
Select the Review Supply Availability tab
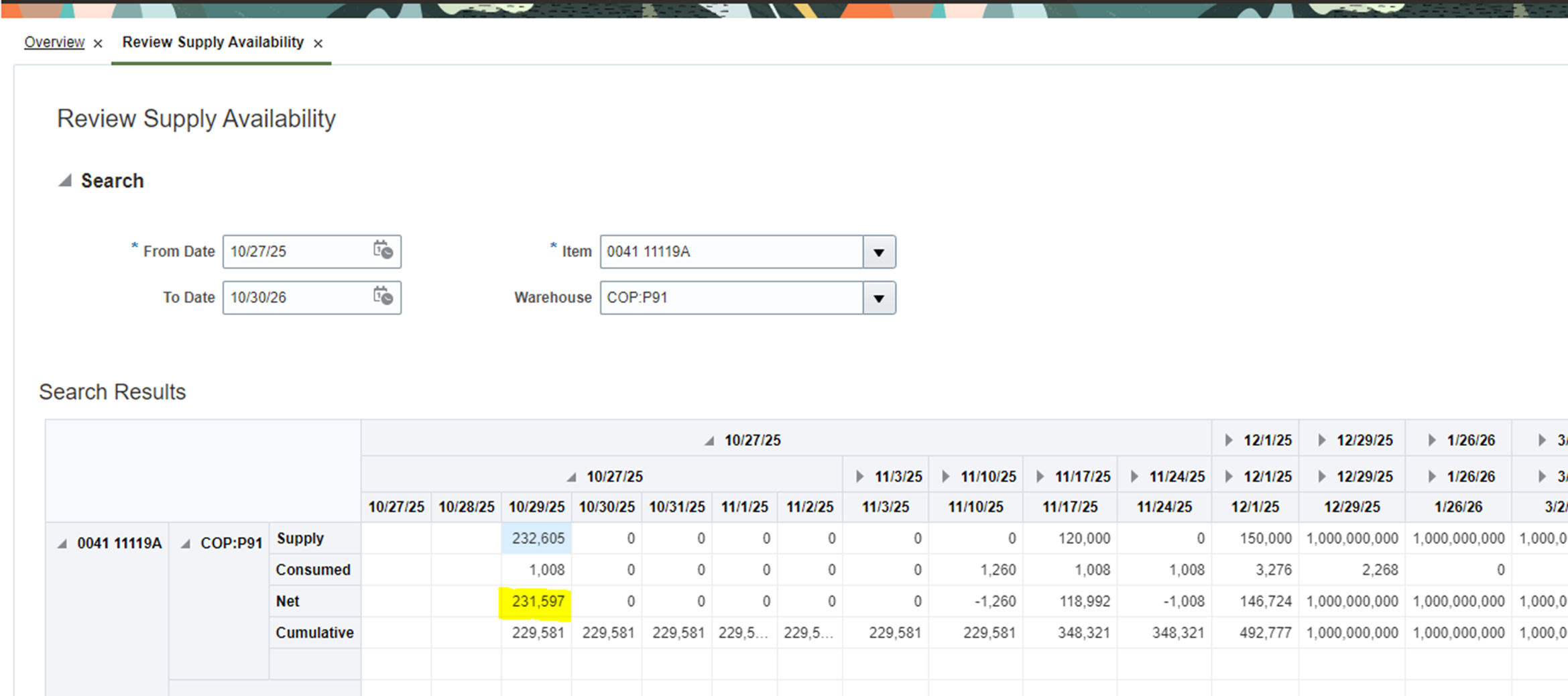[213, 42]
